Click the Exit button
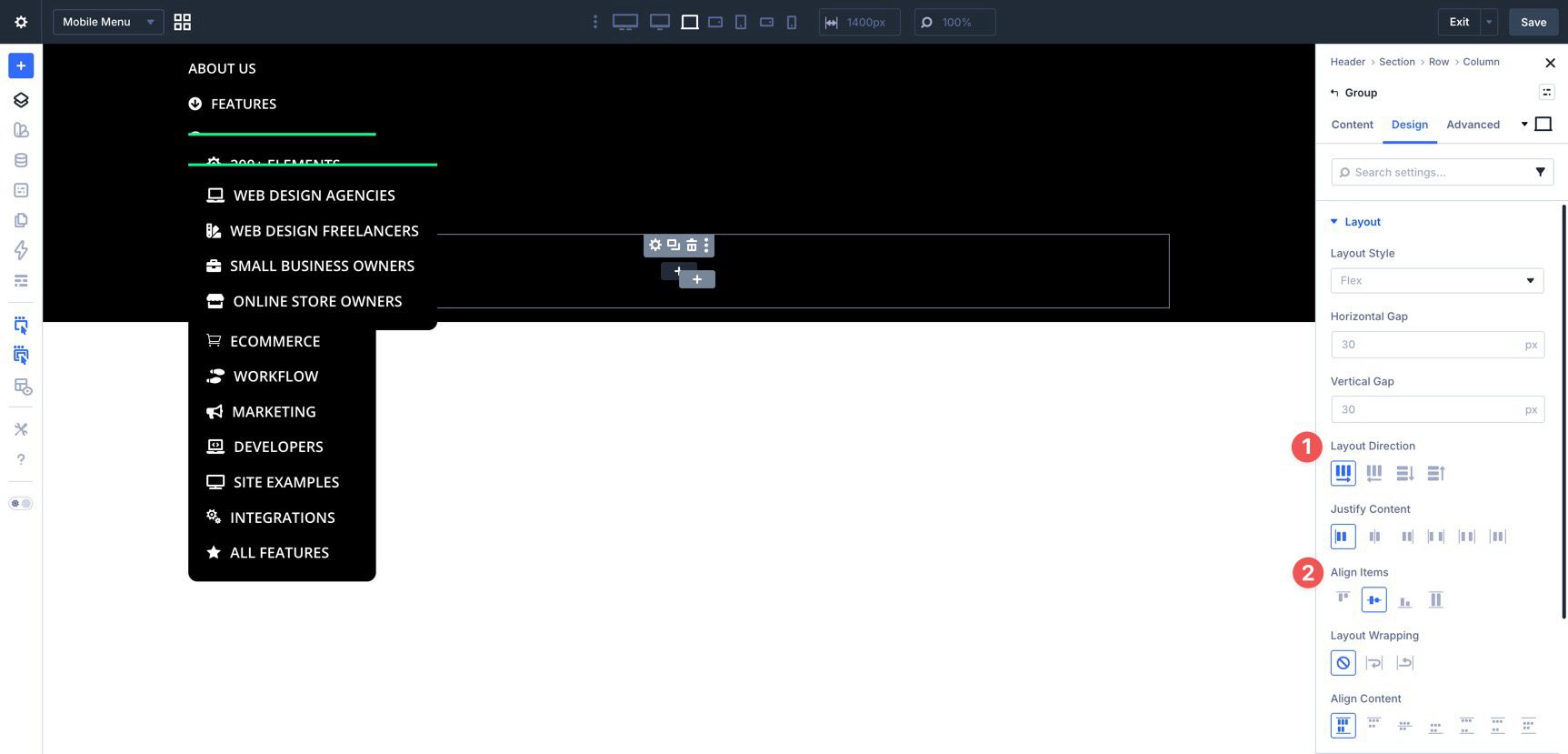This screenshot has height=754, width=1568. 1459,22
